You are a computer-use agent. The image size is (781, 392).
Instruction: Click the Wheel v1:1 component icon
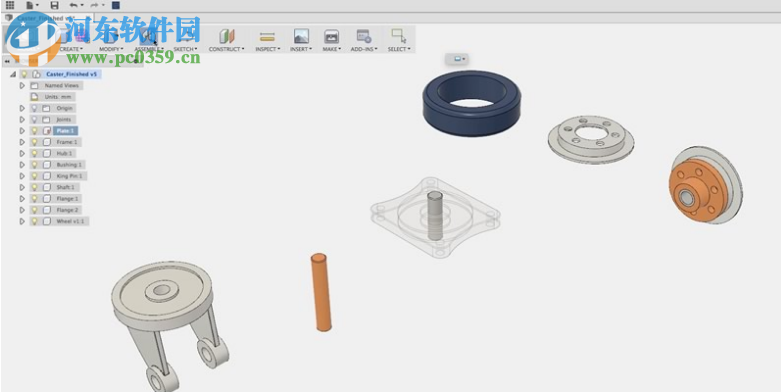point(47,221)
